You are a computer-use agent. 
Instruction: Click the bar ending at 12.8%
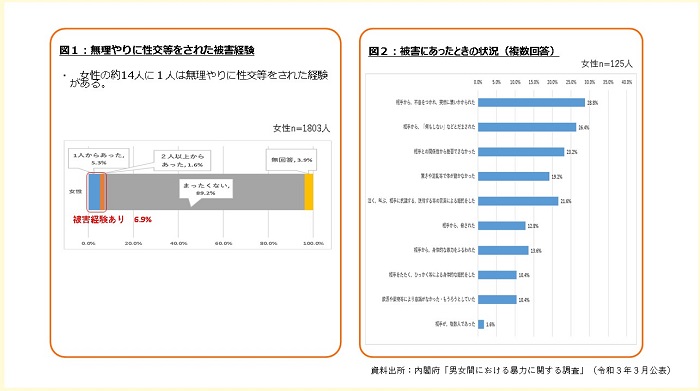tap(502, 225)
